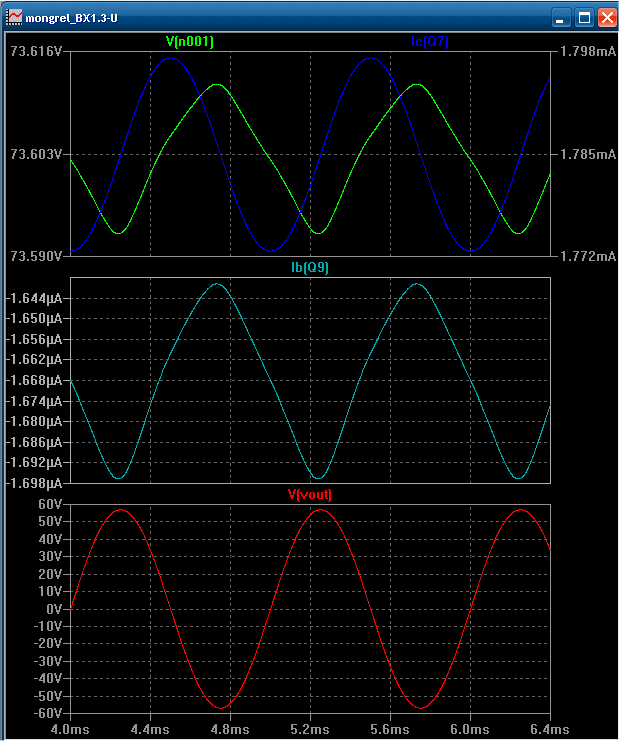
Task: Click the 4.8ms time axis label
Action: pyautogui.click(x=230, y=730)
